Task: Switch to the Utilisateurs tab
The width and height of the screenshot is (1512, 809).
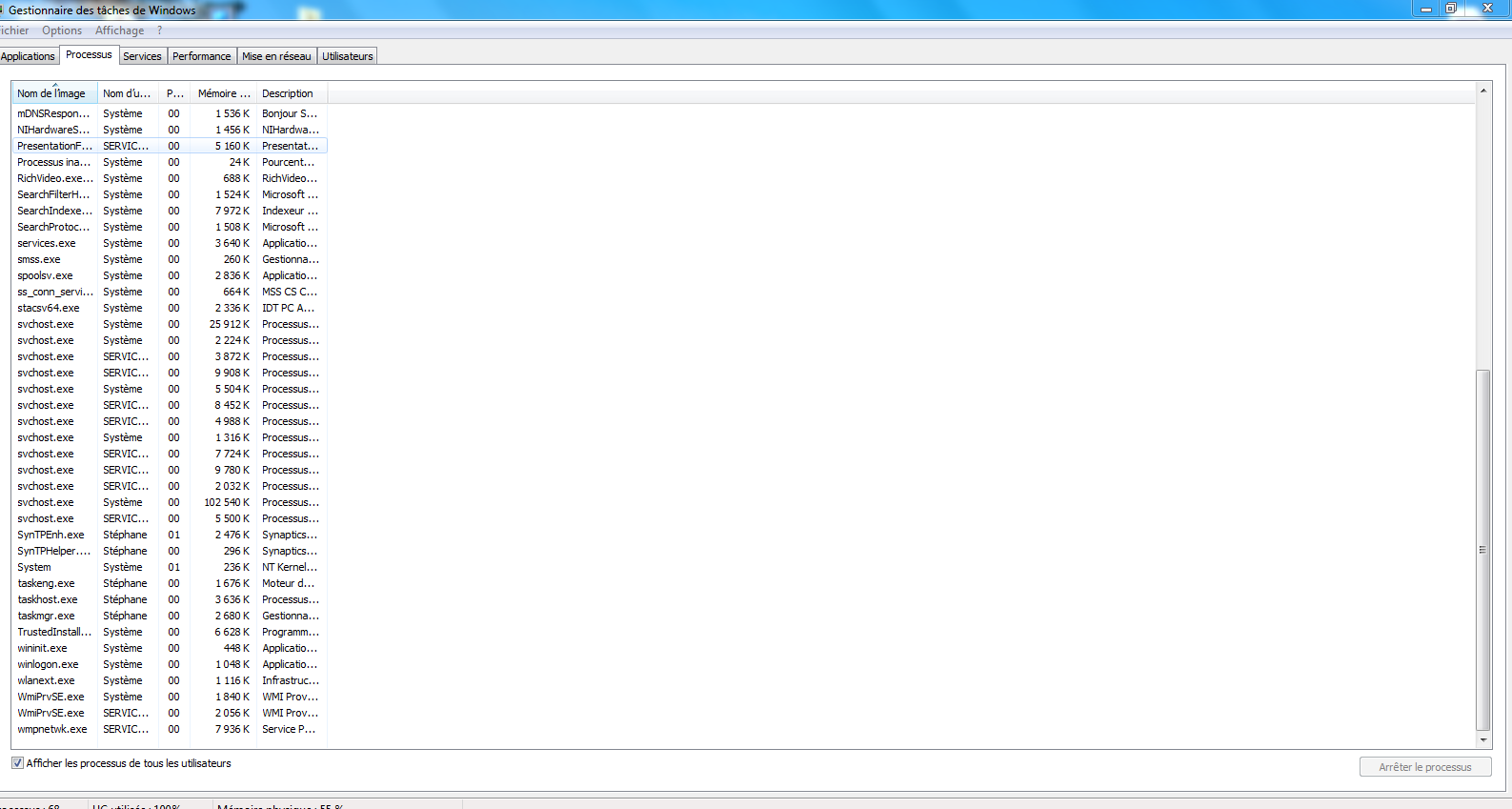Action: coord(347,56)
